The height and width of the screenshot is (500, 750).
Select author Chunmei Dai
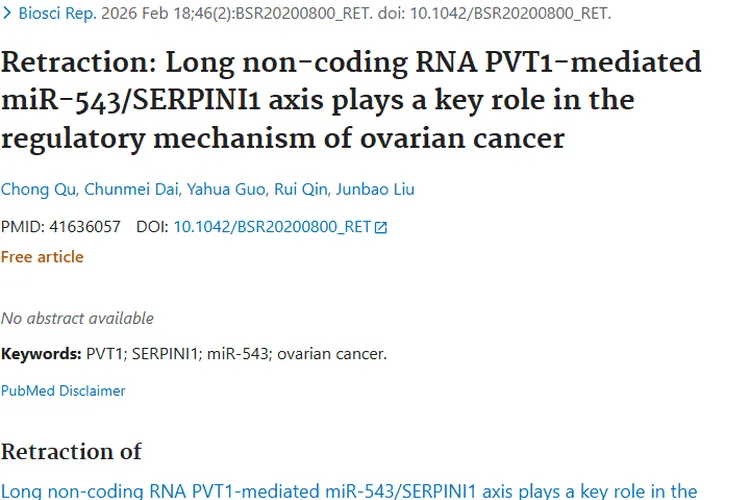coord(119,189)
